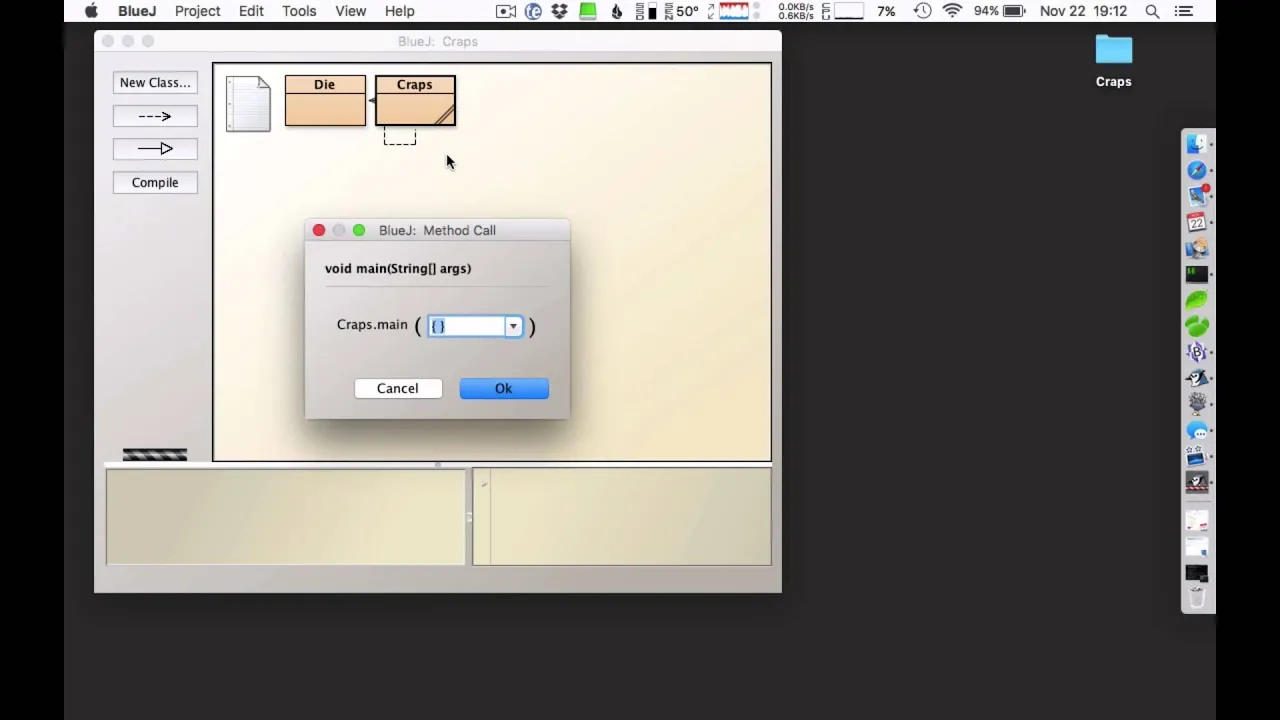The image size is (1280, 720).
Task: Click the date and time Nov 22 19:12
Action: click(x=1083, y=11)
